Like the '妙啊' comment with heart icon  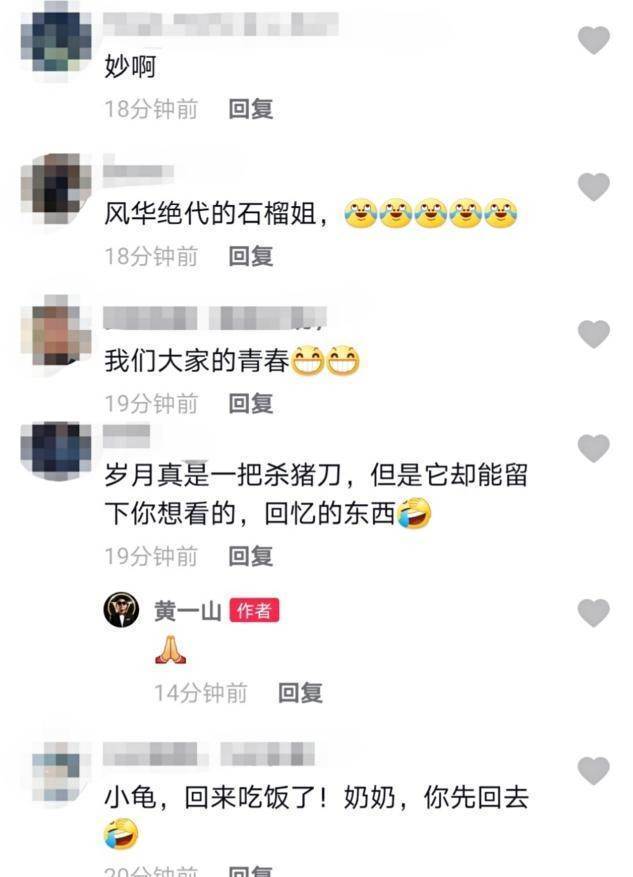[593, 40]
